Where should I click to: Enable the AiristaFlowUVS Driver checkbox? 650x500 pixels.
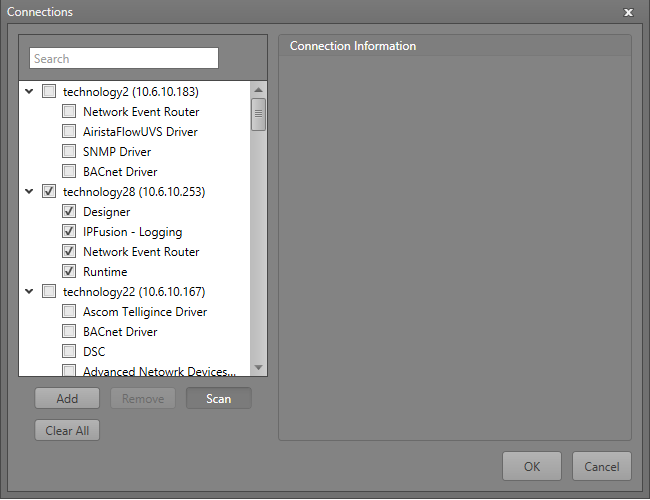click(x=69, y=132)
